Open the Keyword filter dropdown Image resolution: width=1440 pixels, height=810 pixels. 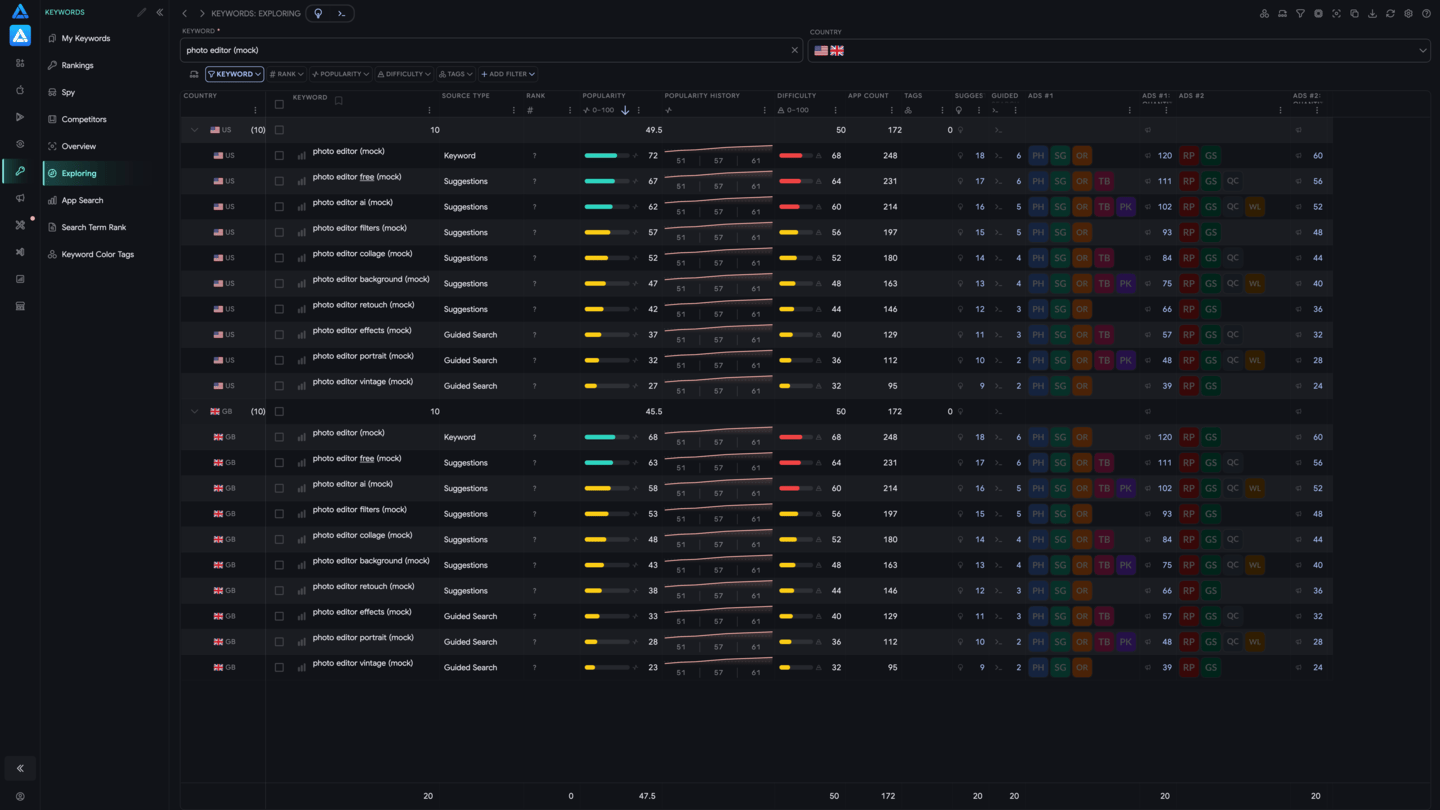234,74
